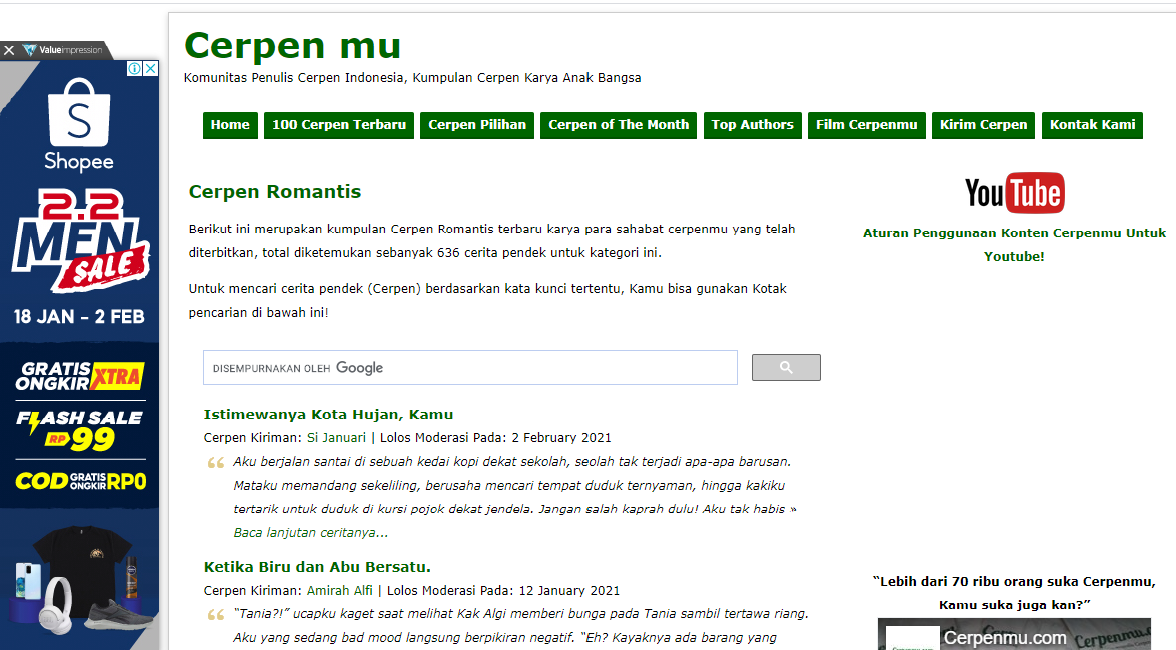The image size is (1176, 650).
Task: Click the date text 12 January 2021
Action: pos(569,591)
